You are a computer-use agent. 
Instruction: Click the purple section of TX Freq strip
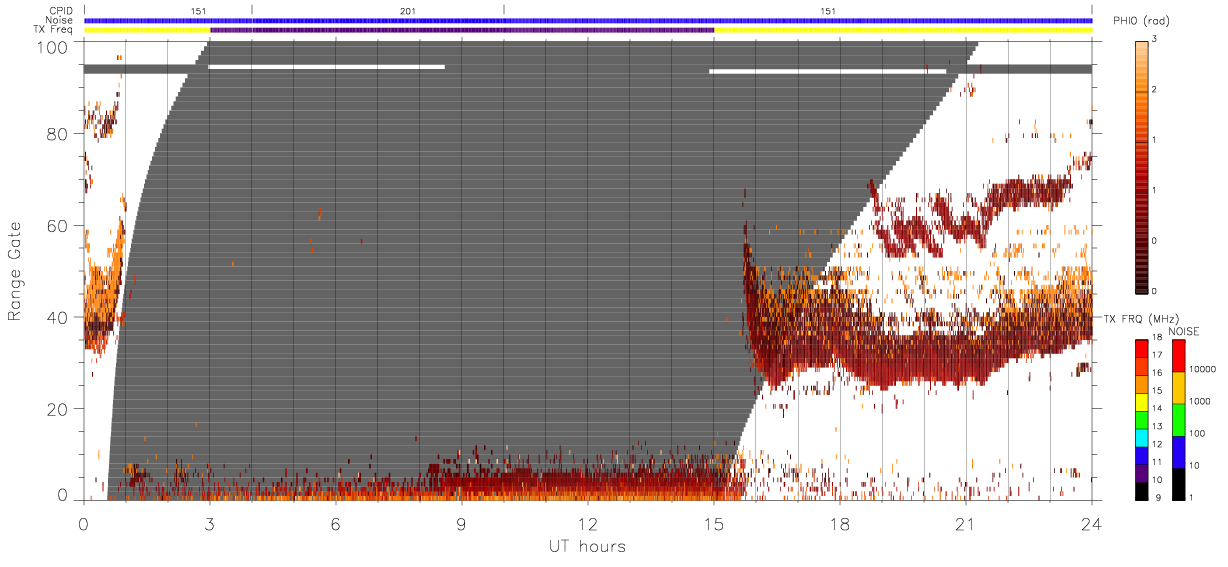coord(462,30)
